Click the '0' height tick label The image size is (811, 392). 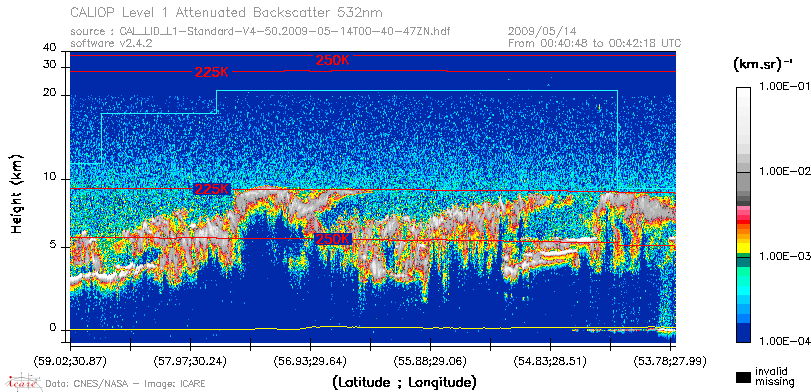tap(53, 328)
